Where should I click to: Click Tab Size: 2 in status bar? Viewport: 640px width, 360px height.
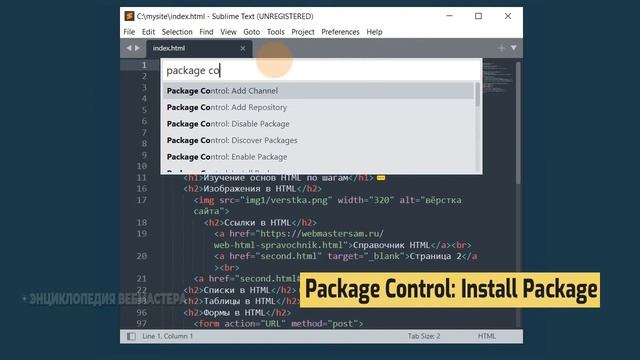pyautogui.click(x=424, y=336)
